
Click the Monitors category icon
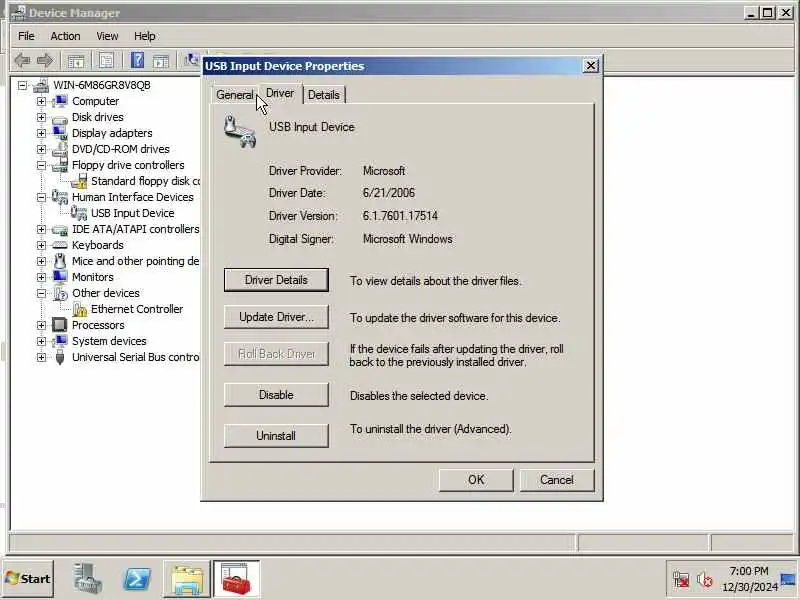click(60, 277)
